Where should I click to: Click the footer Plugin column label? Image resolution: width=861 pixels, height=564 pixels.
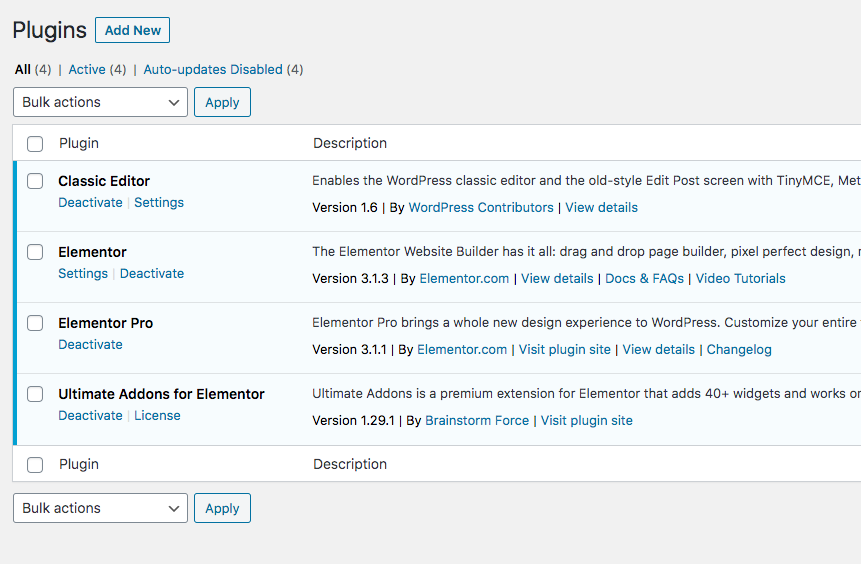[79, 465]
